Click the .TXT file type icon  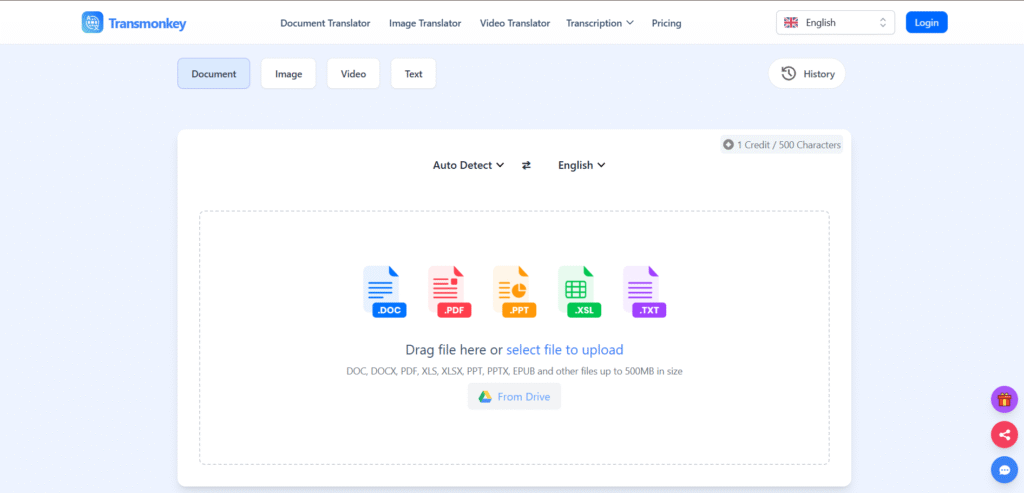pos(645,291)
